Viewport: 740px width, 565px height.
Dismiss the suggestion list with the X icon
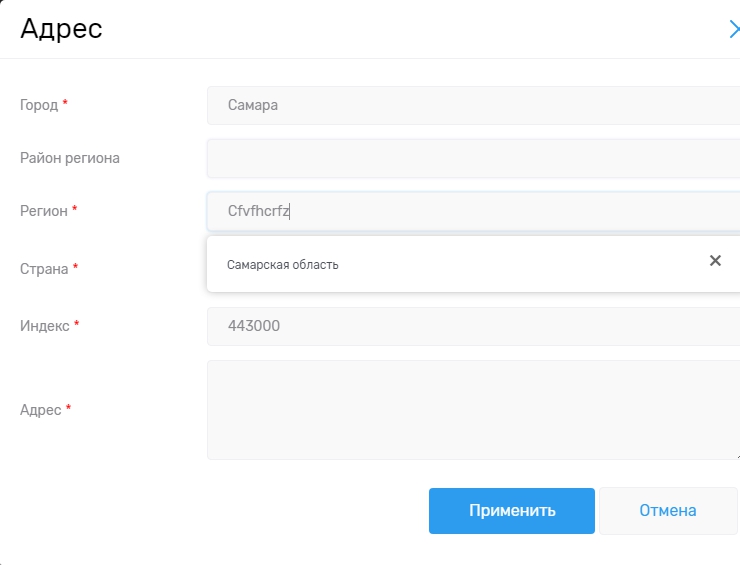pos(715,261)
